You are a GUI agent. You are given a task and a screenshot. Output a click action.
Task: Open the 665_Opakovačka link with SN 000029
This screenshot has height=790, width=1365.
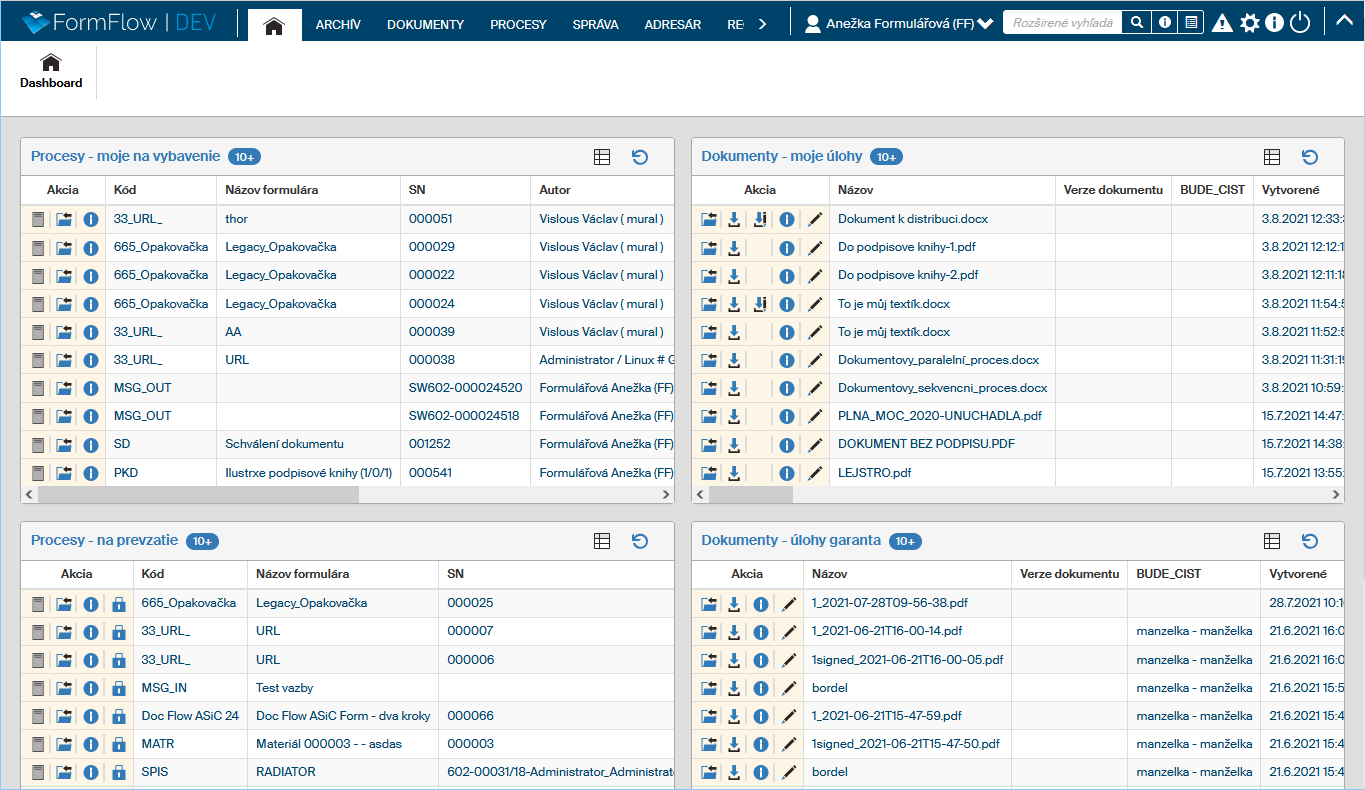(x=160, y=247)
